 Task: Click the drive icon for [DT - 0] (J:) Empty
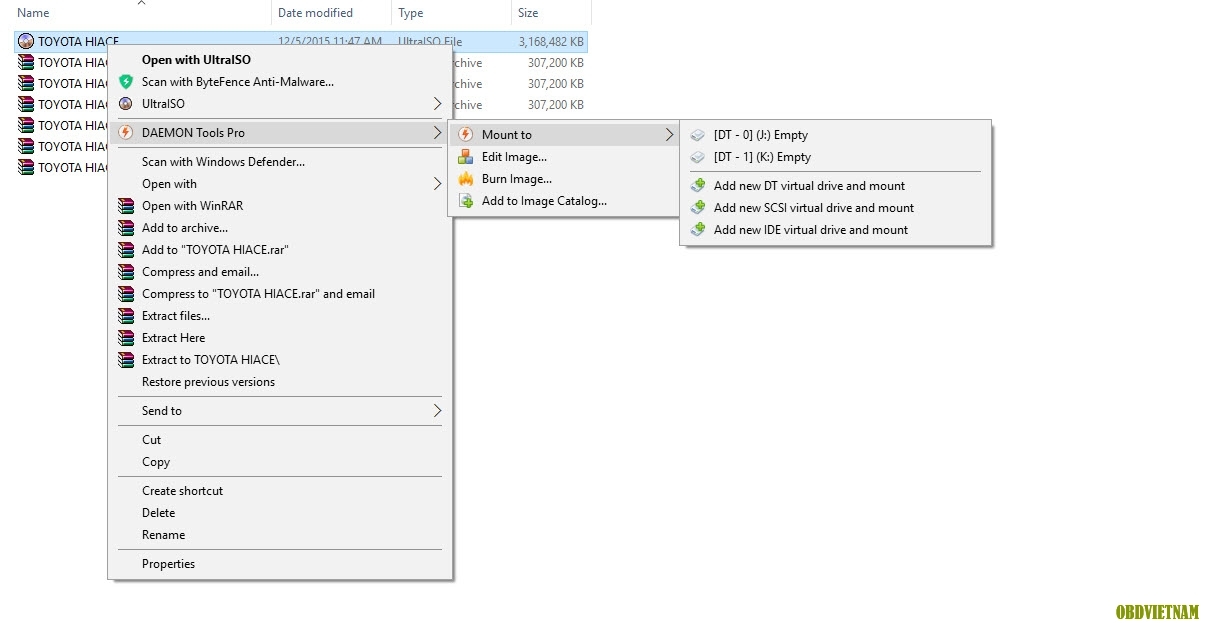tap(698, 135)
